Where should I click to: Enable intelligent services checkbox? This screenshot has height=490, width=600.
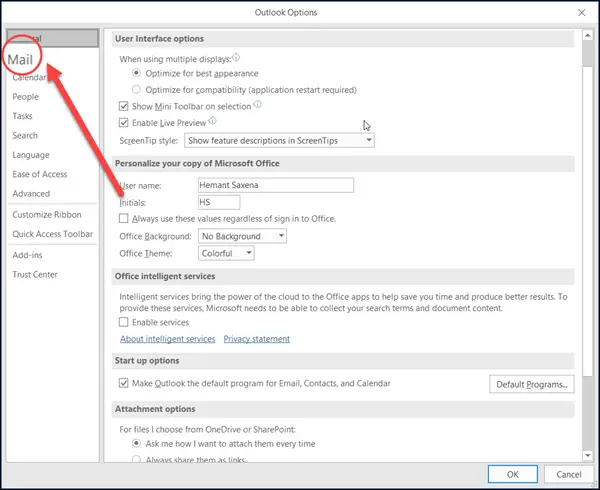pyautogui.click(x=124, y=323)
